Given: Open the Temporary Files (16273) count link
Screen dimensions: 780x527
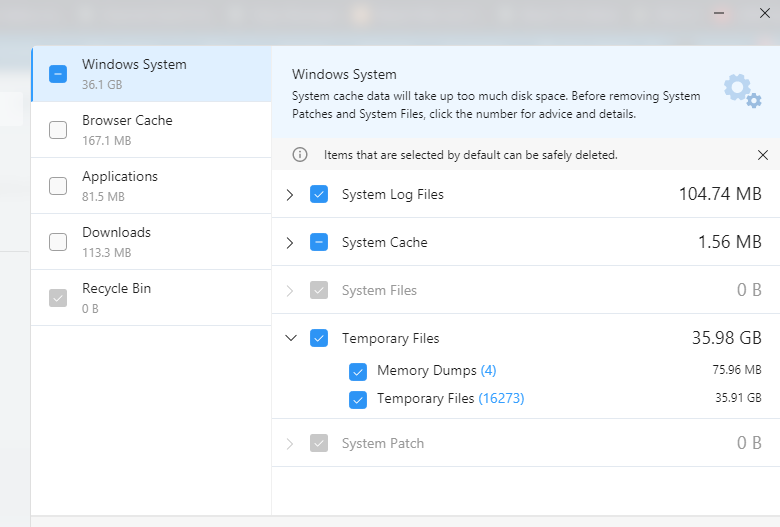Looking at the screenshot, I should pos(501,399).
